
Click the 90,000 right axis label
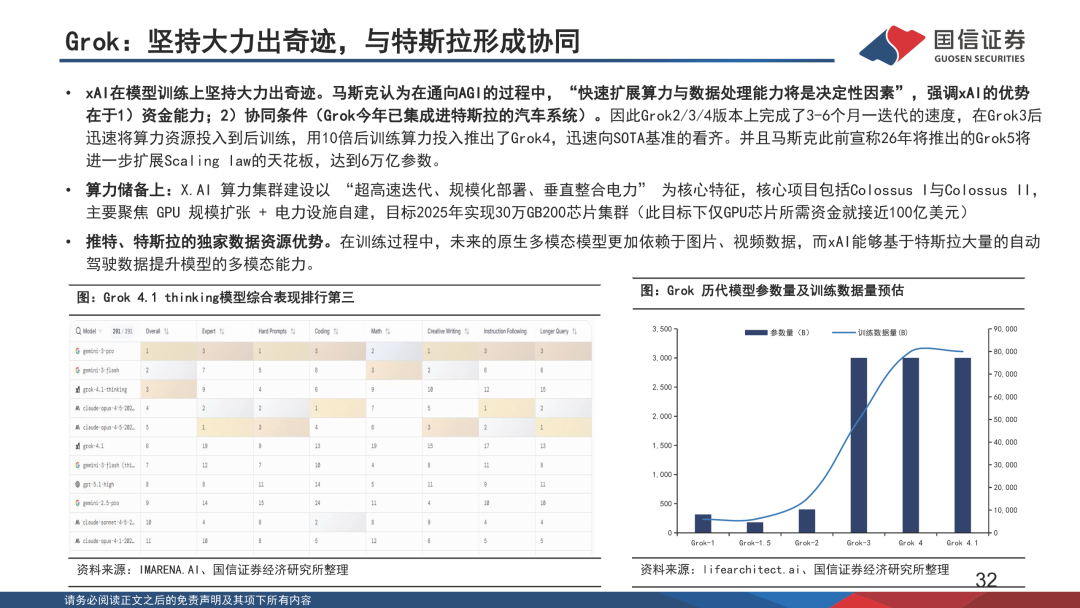click(x=1006, y=329)
